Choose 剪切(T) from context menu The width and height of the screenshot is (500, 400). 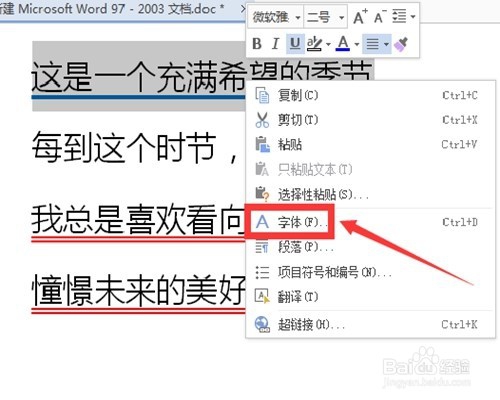point(370,120)
